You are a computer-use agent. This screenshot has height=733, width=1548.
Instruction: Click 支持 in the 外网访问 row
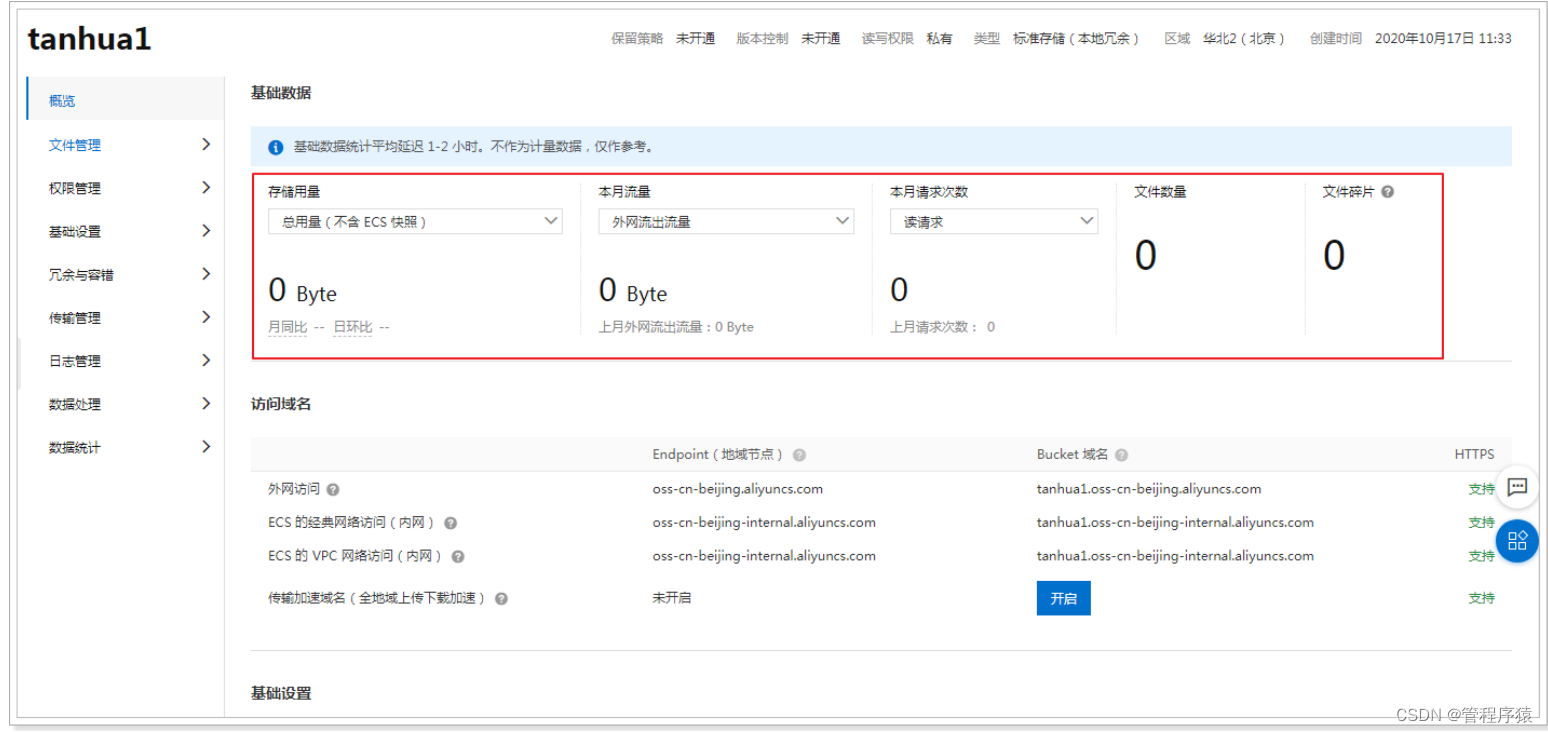1481,489
